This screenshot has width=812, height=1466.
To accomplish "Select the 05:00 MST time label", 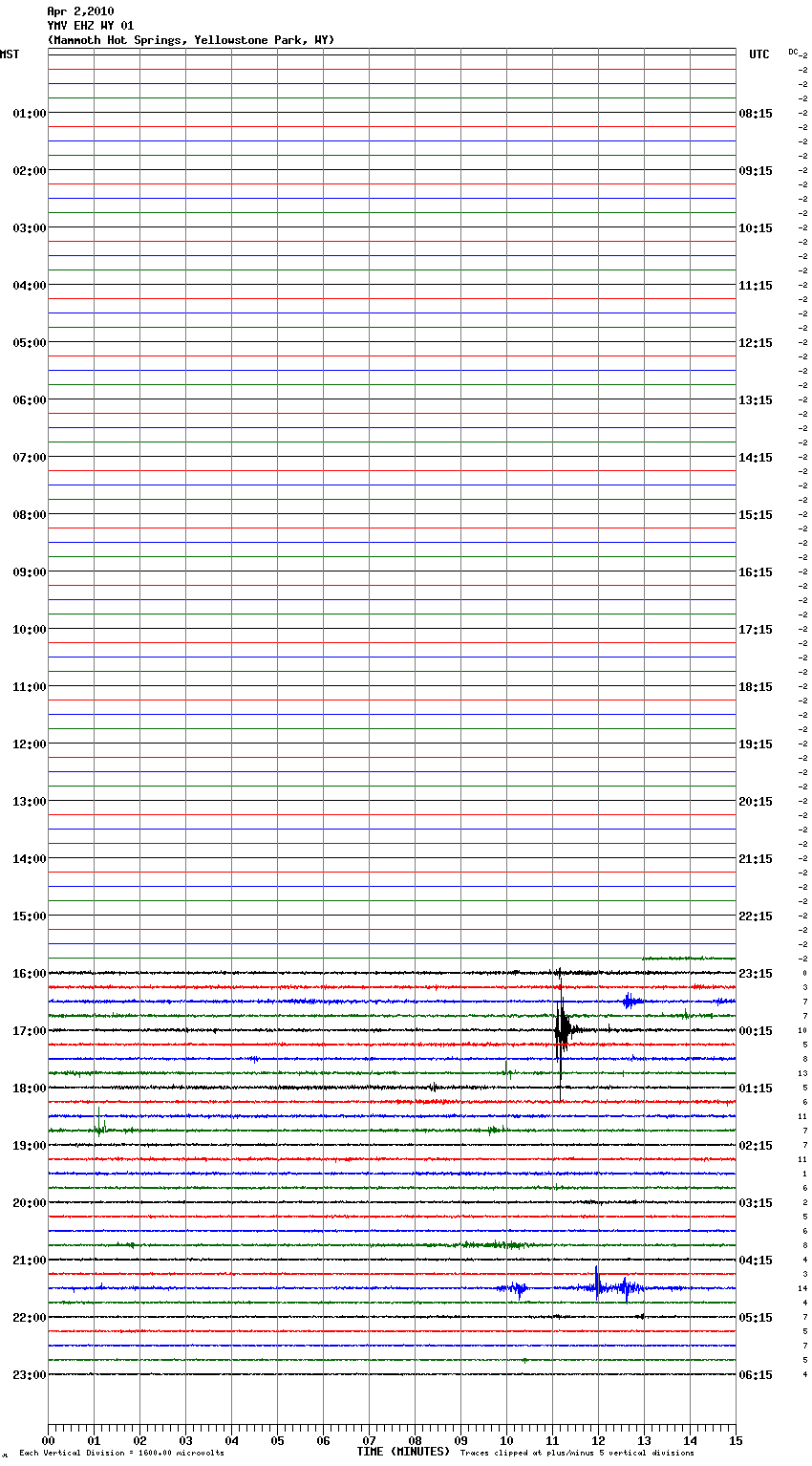I will coord(30,343).
